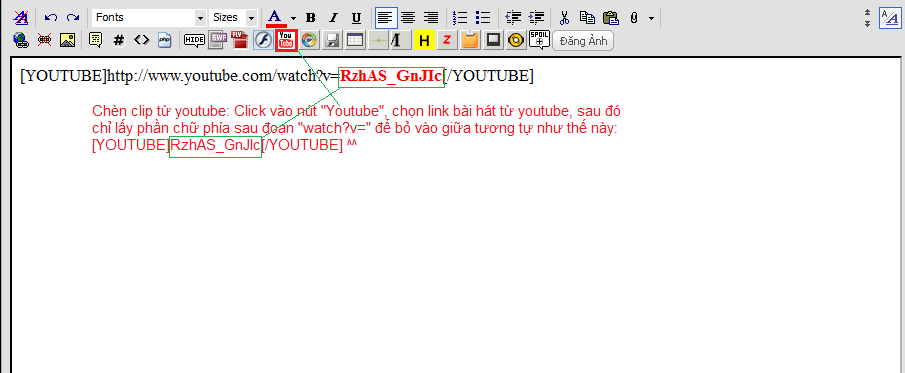Insert FLV video tag
The height and width of the screenshot is (373, 905).
coord(240,40)
